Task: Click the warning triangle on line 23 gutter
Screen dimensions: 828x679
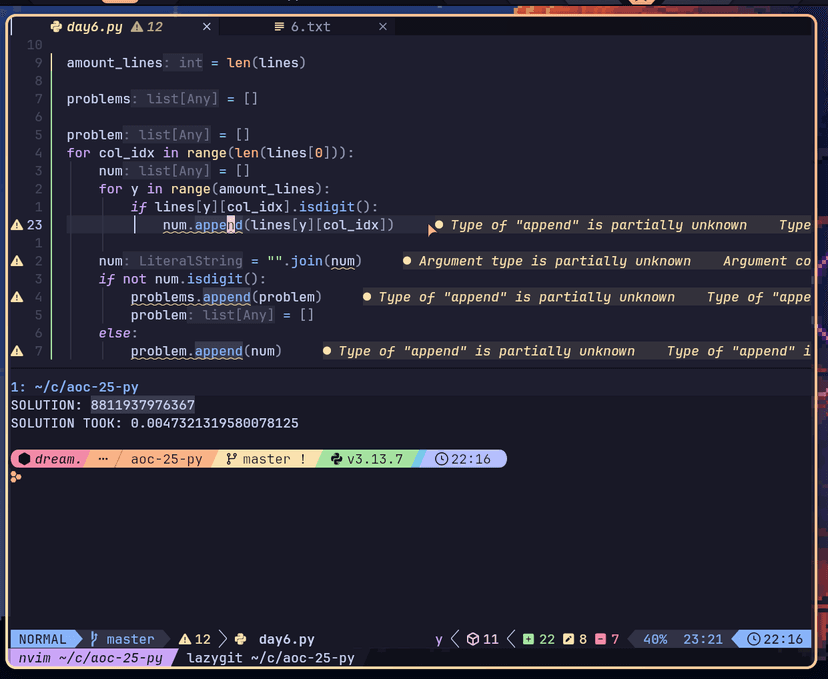Action: pos(16,225)
